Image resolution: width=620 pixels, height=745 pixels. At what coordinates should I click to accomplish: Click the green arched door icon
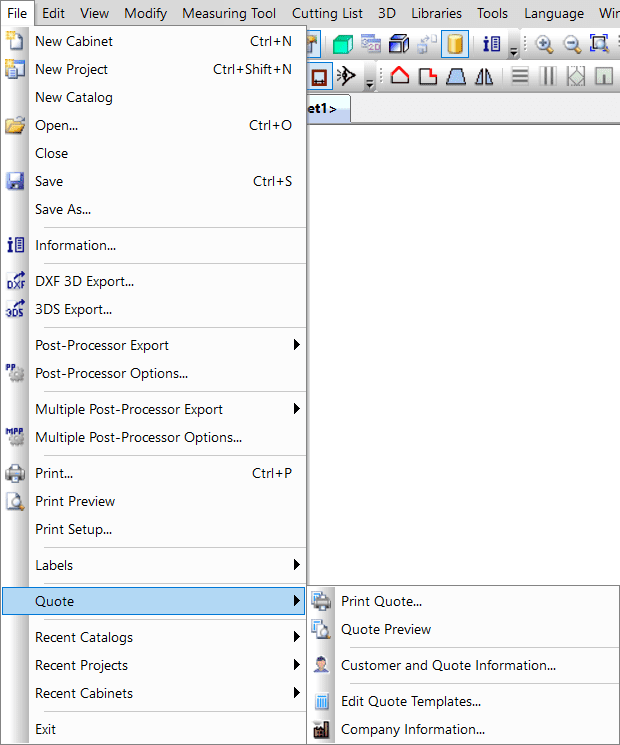coord(604,76)
